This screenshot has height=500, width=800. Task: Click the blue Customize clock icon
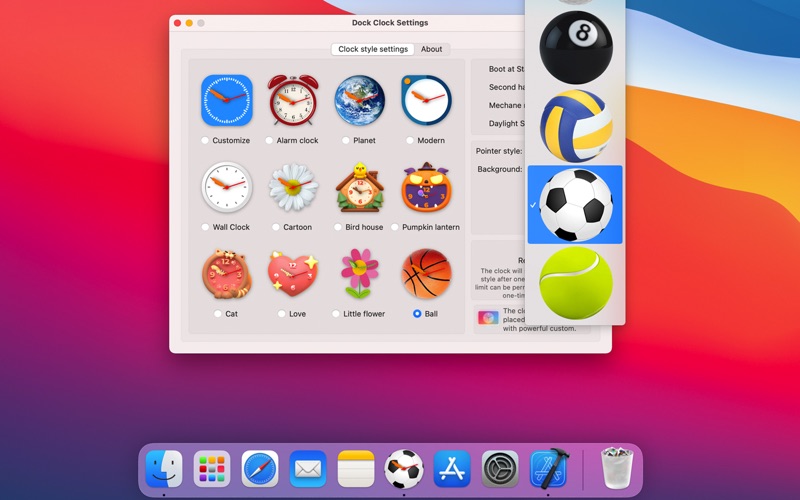click(x=227, y=100)
